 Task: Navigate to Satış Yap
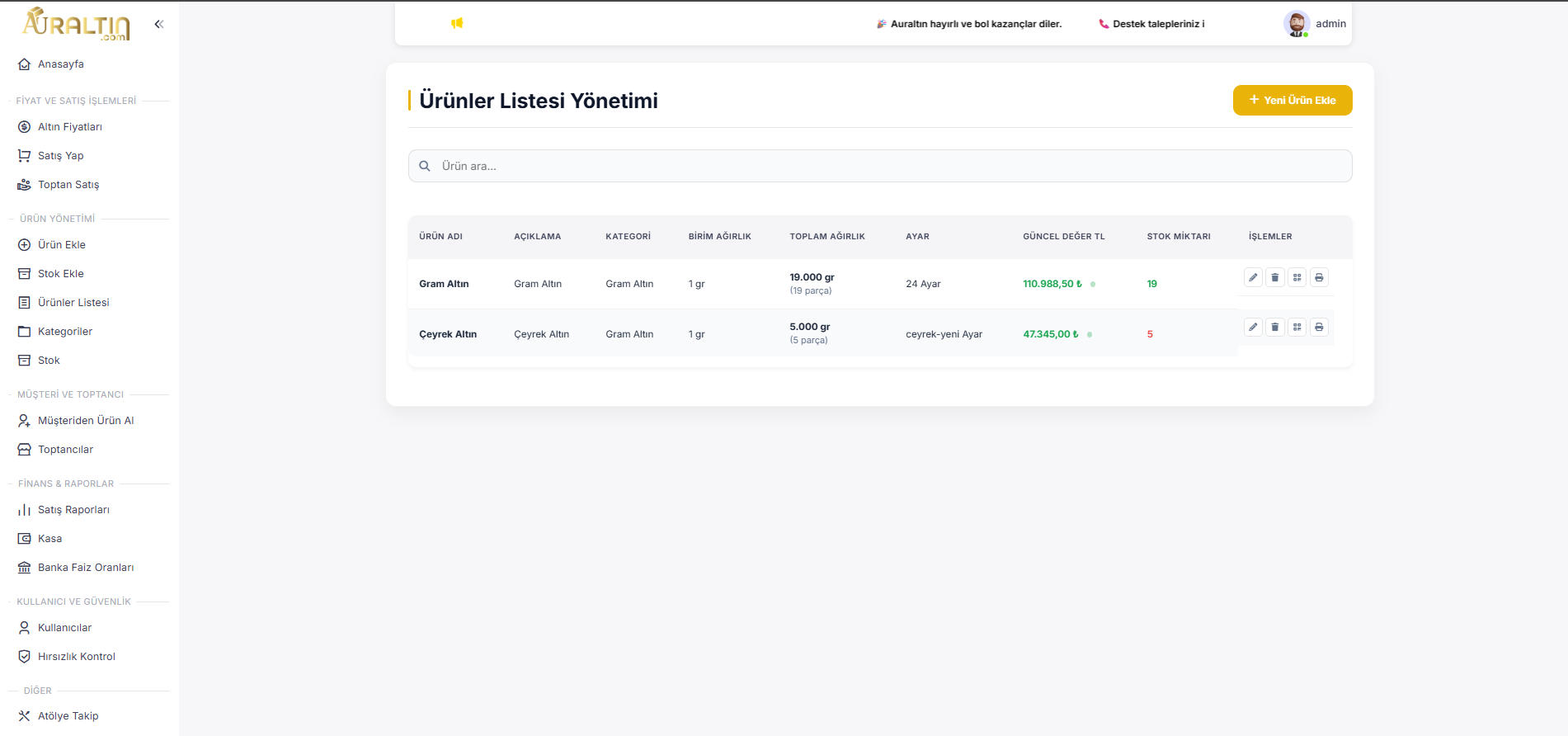60,156
